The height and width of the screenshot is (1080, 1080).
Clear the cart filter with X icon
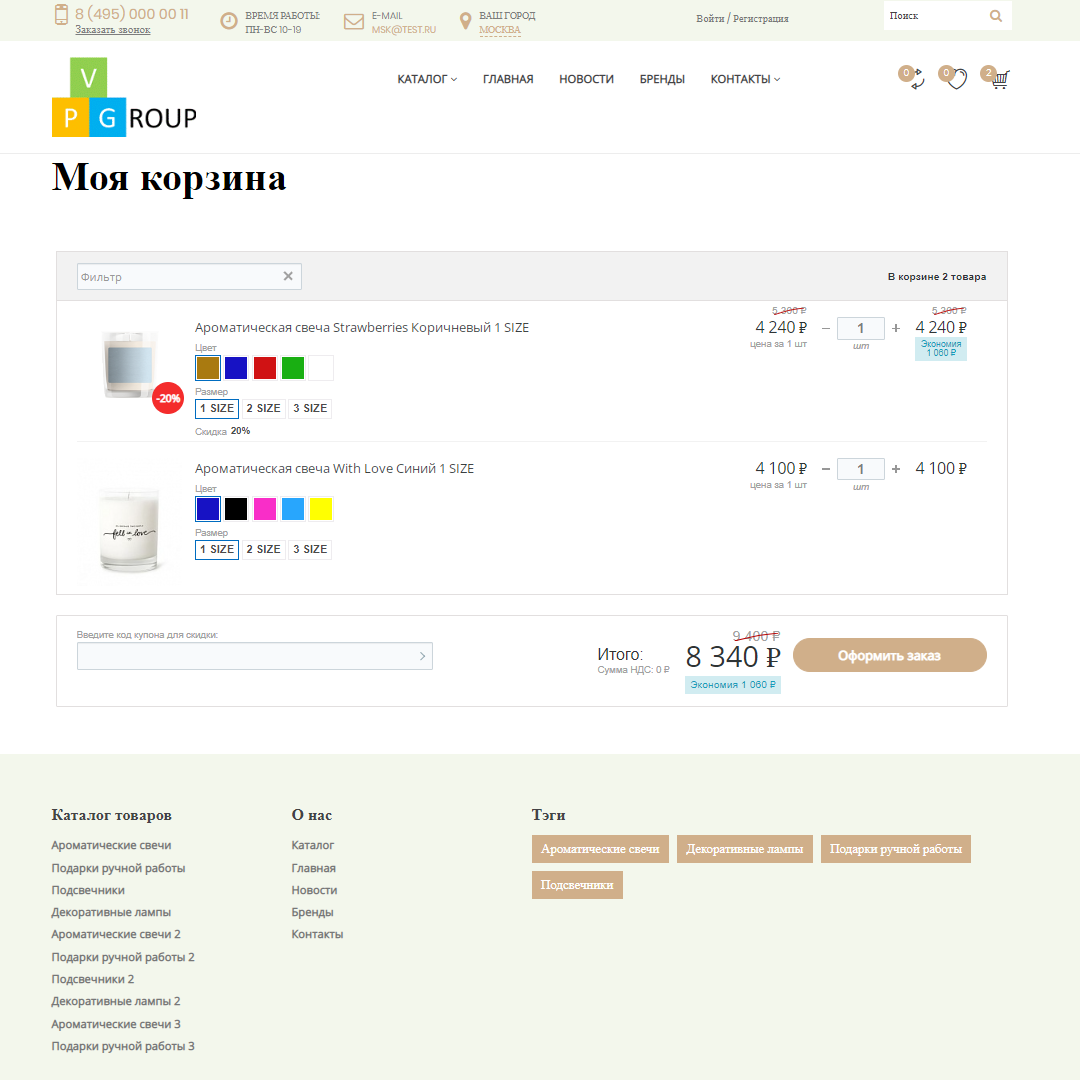coord(288,277)
